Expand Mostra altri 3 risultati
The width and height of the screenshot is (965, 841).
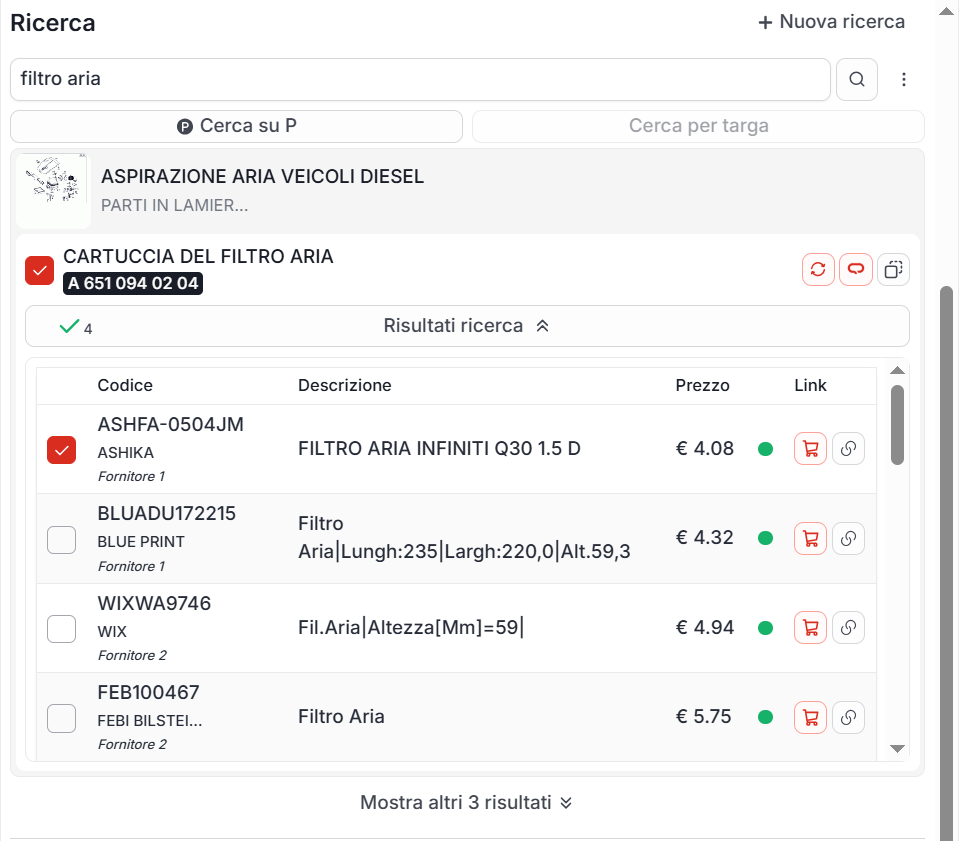coord(466,802)
